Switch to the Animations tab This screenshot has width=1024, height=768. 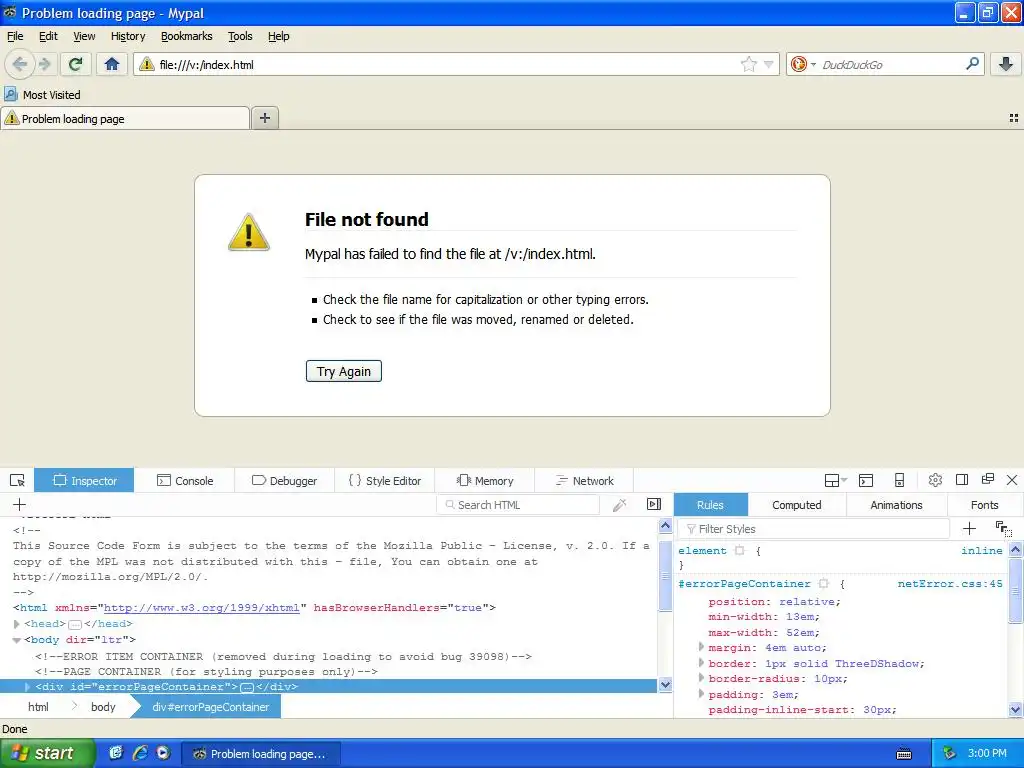[x=896, y=505]
